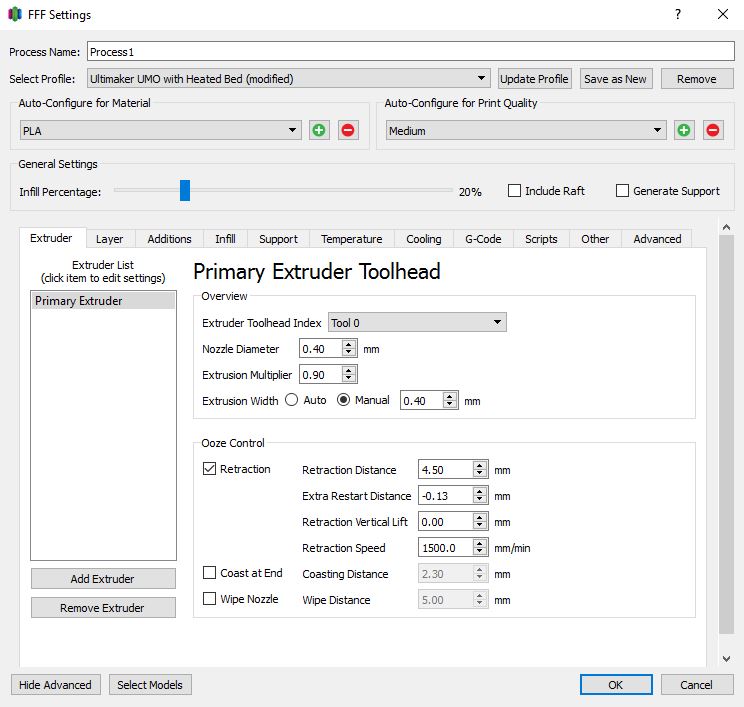Click red minus icon beside Medium quality
Viewport: 744px width, 707px height.
pyautogui.click(x=713, y=130)
